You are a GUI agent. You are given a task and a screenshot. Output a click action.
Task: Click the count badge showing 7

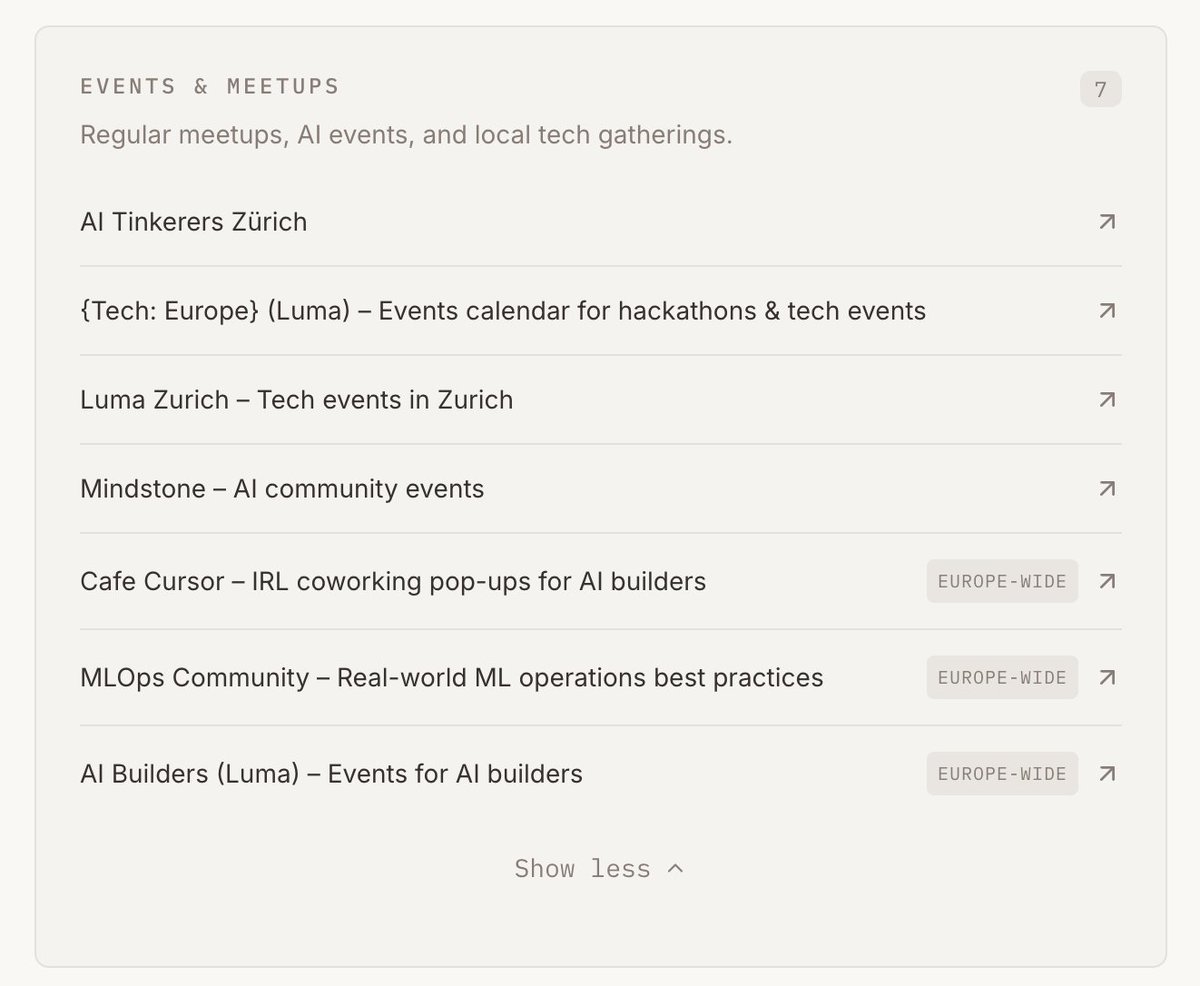click(x=1100, y=89)
